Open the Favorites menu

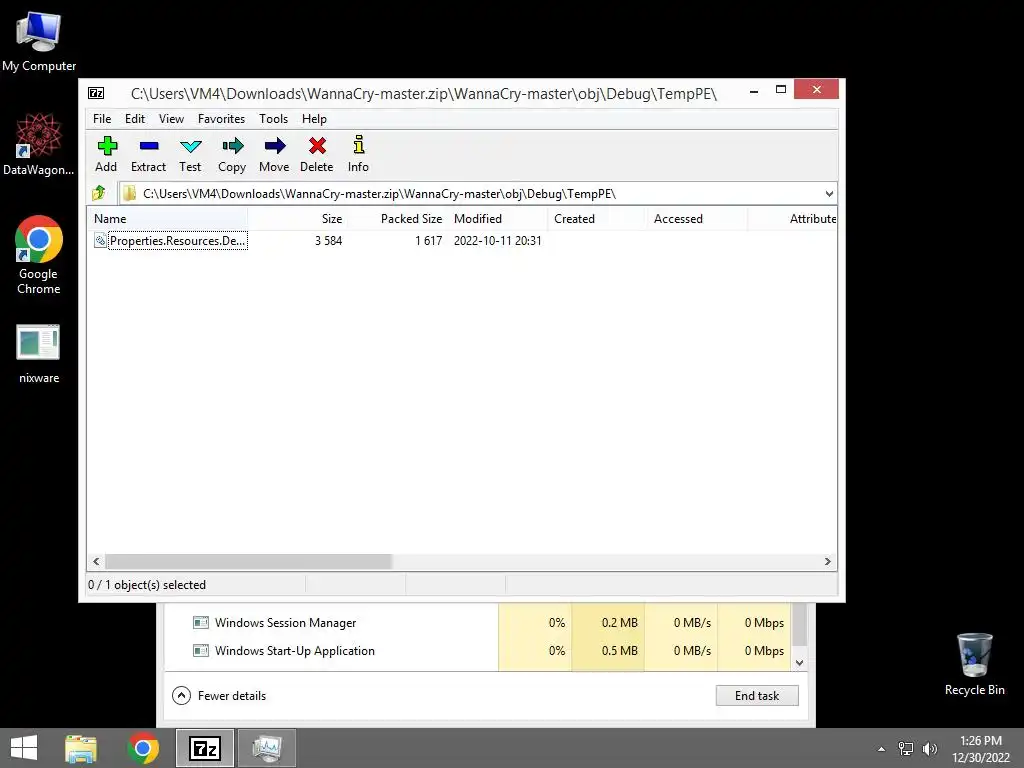pyautogui.click(x=221, y=119)
